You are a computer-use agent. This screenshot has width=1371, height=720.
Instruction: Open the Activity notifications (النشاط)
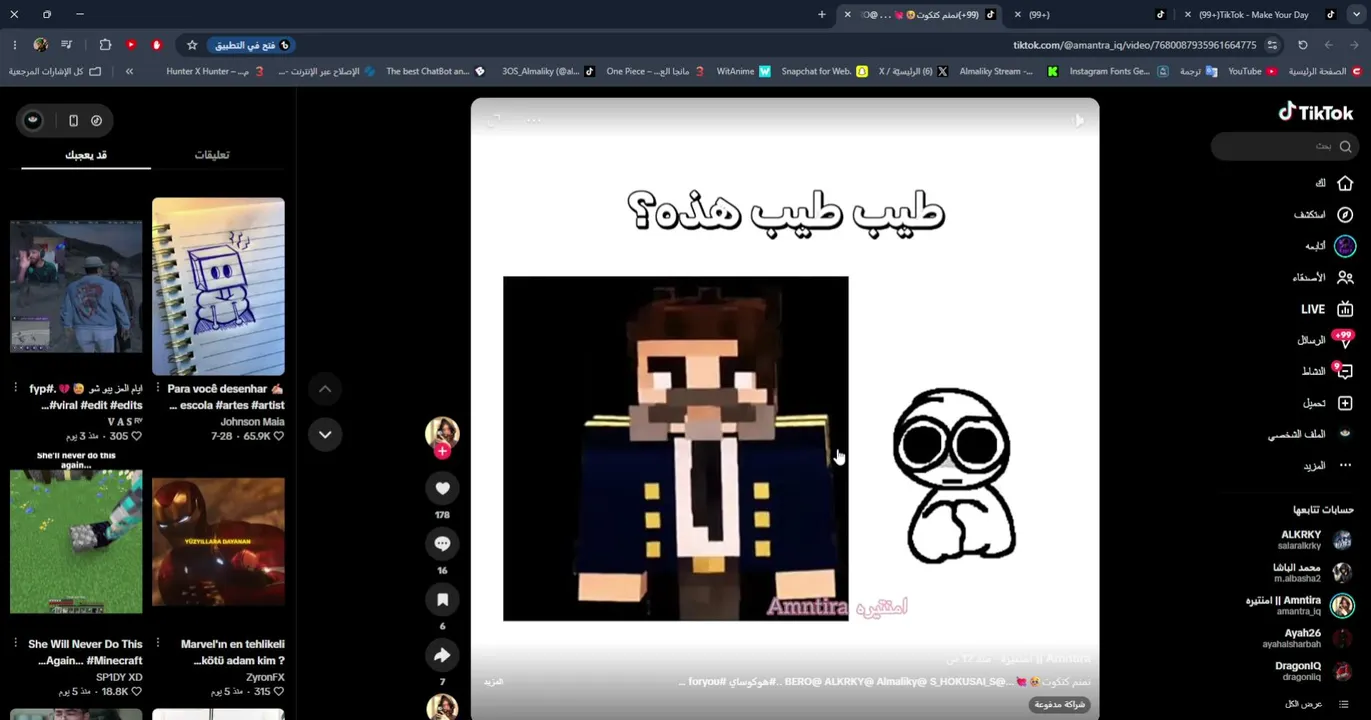pos(1327,371)
